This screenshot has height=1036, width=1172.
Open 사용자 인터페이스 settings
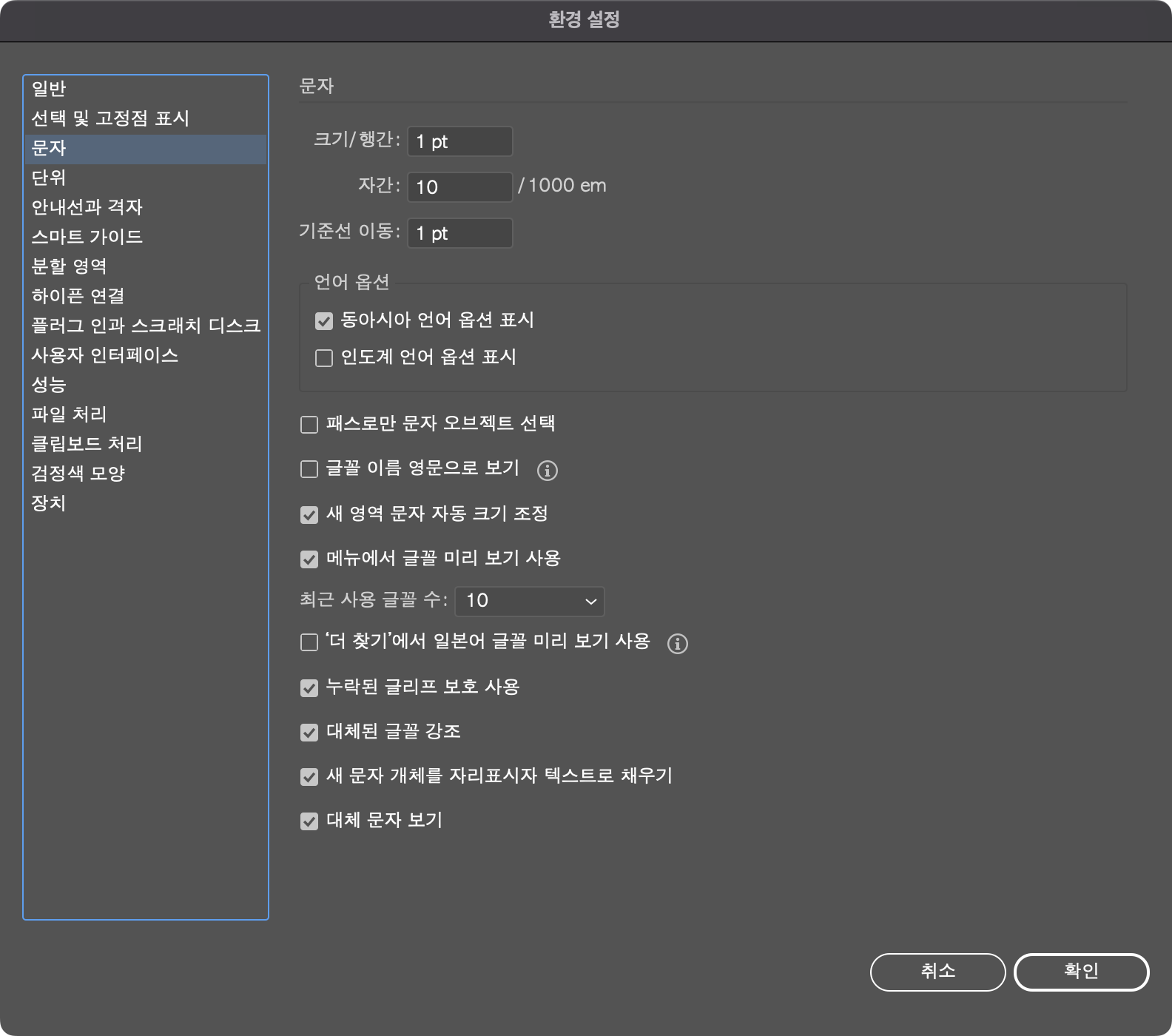146,356
